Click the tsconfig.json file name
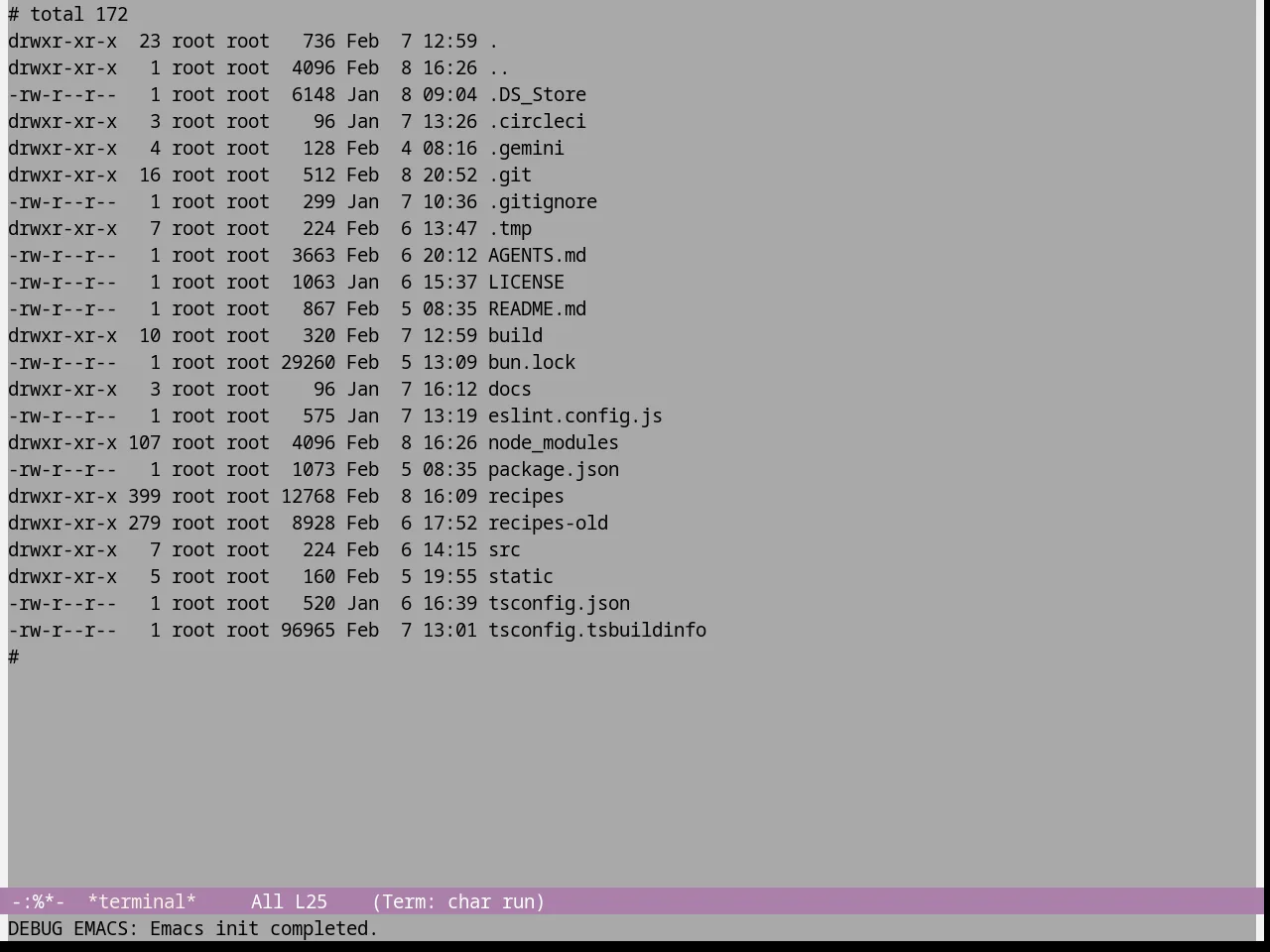 pos(559,603)
